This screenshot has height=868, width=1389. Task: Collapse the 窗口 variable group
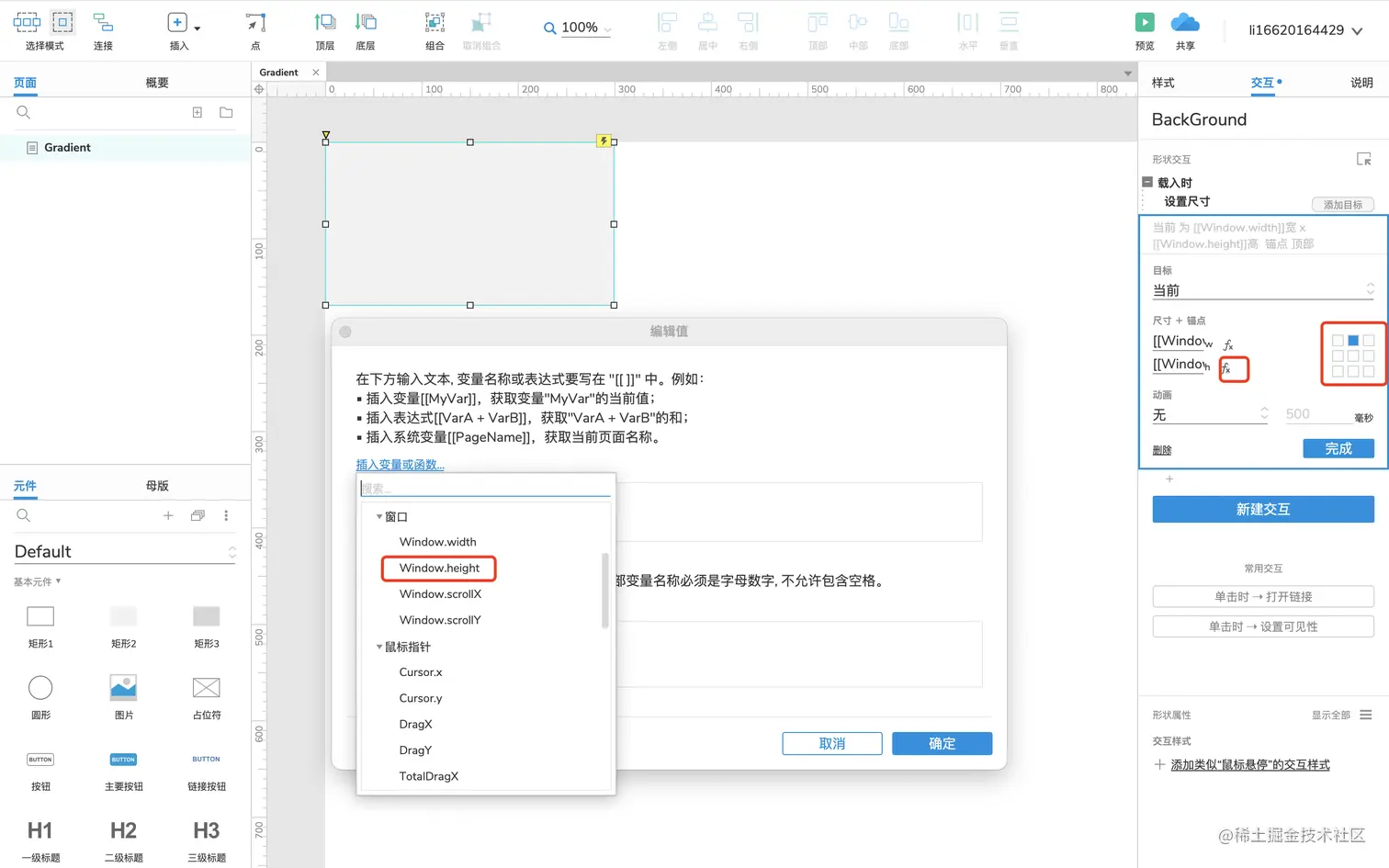[379, 517]
